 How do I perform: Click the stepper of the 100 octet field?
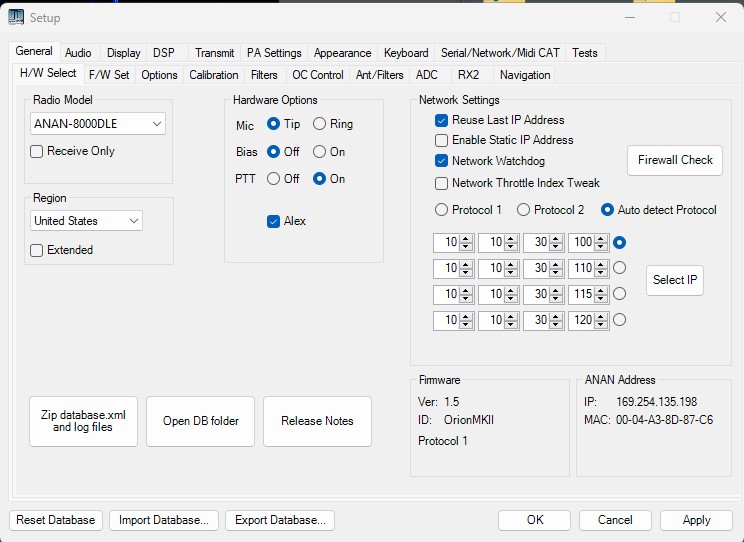(601, 243)
